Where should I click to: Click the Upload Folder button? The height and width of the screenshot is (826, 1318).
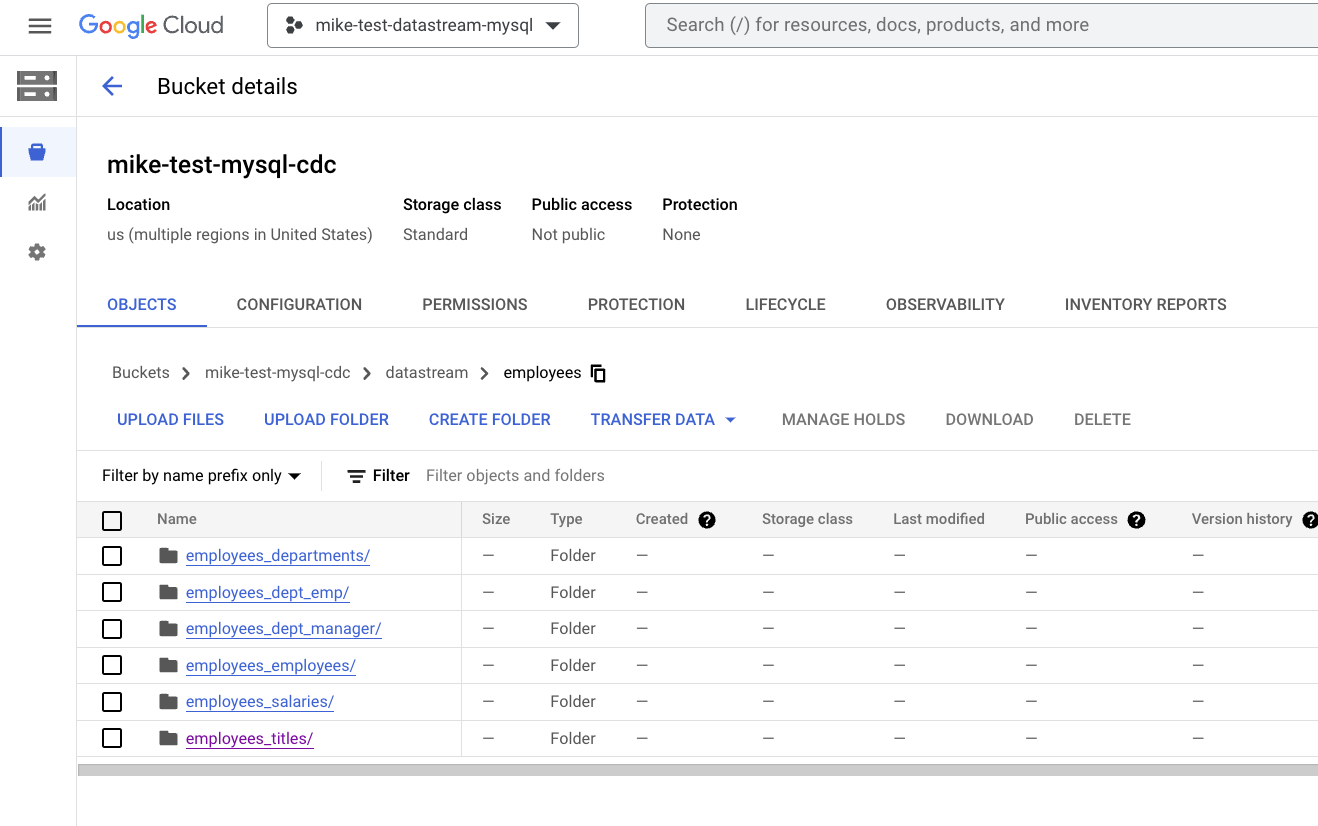pos(327,420)
